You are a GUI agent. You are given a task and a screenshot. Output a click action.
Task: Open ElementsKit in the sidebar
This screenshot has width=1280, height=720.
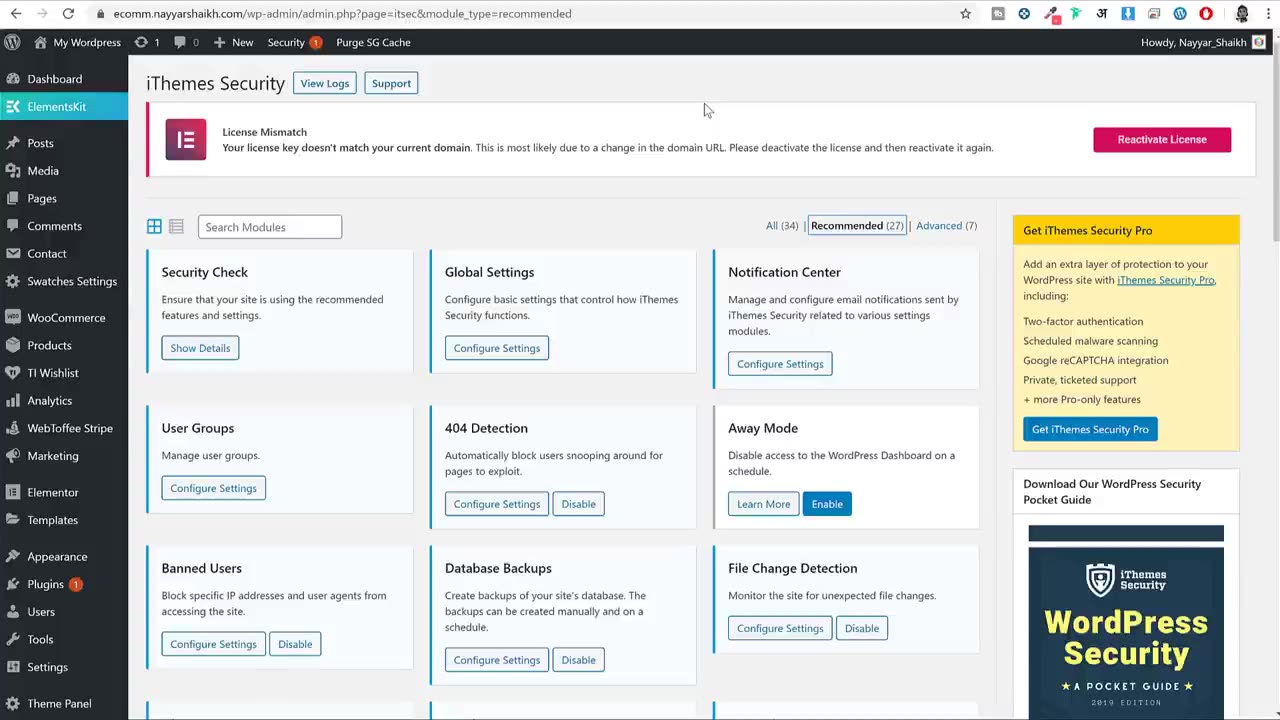pyautogui.click(x=64, y=106)
